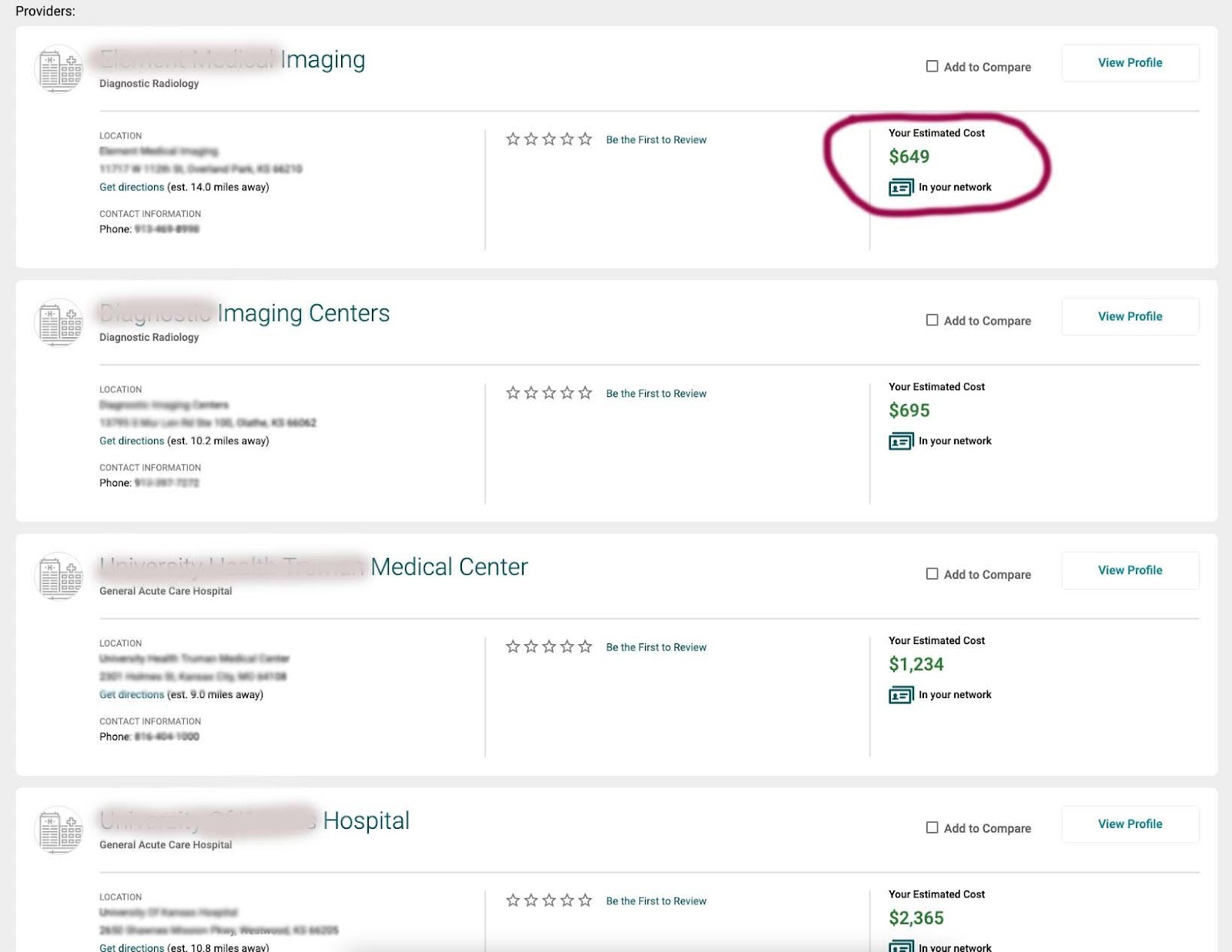This screenshot has height=952, width=1232.
Task: View profile of the Medical Center
Action: (x=1130, y=570)
